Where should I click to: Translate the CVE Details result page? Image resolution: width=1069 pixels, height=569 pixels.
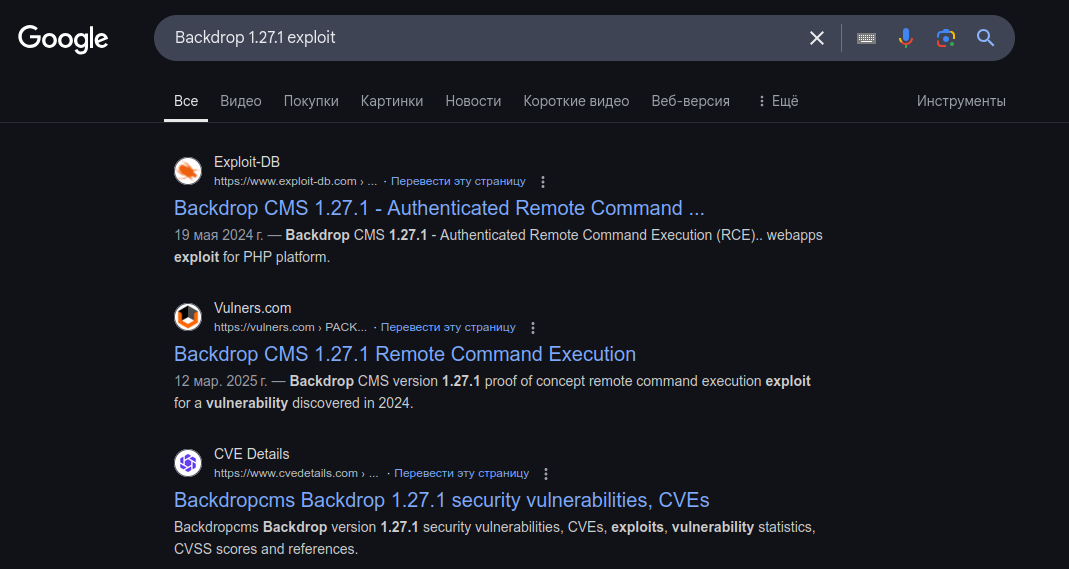tap(462, 473)
